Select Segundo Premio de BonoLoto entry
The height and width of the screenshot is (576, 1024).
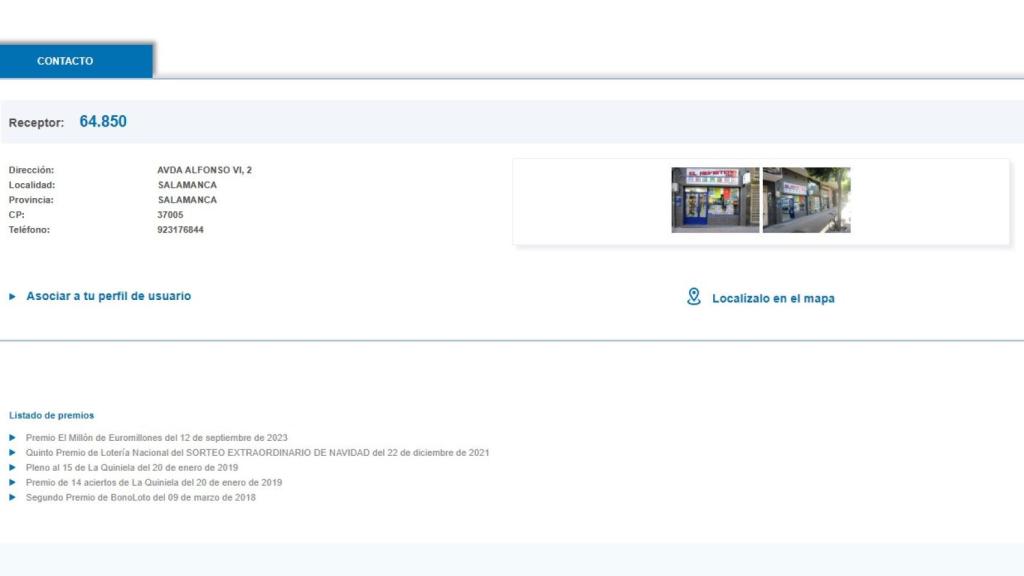[140, 498]
